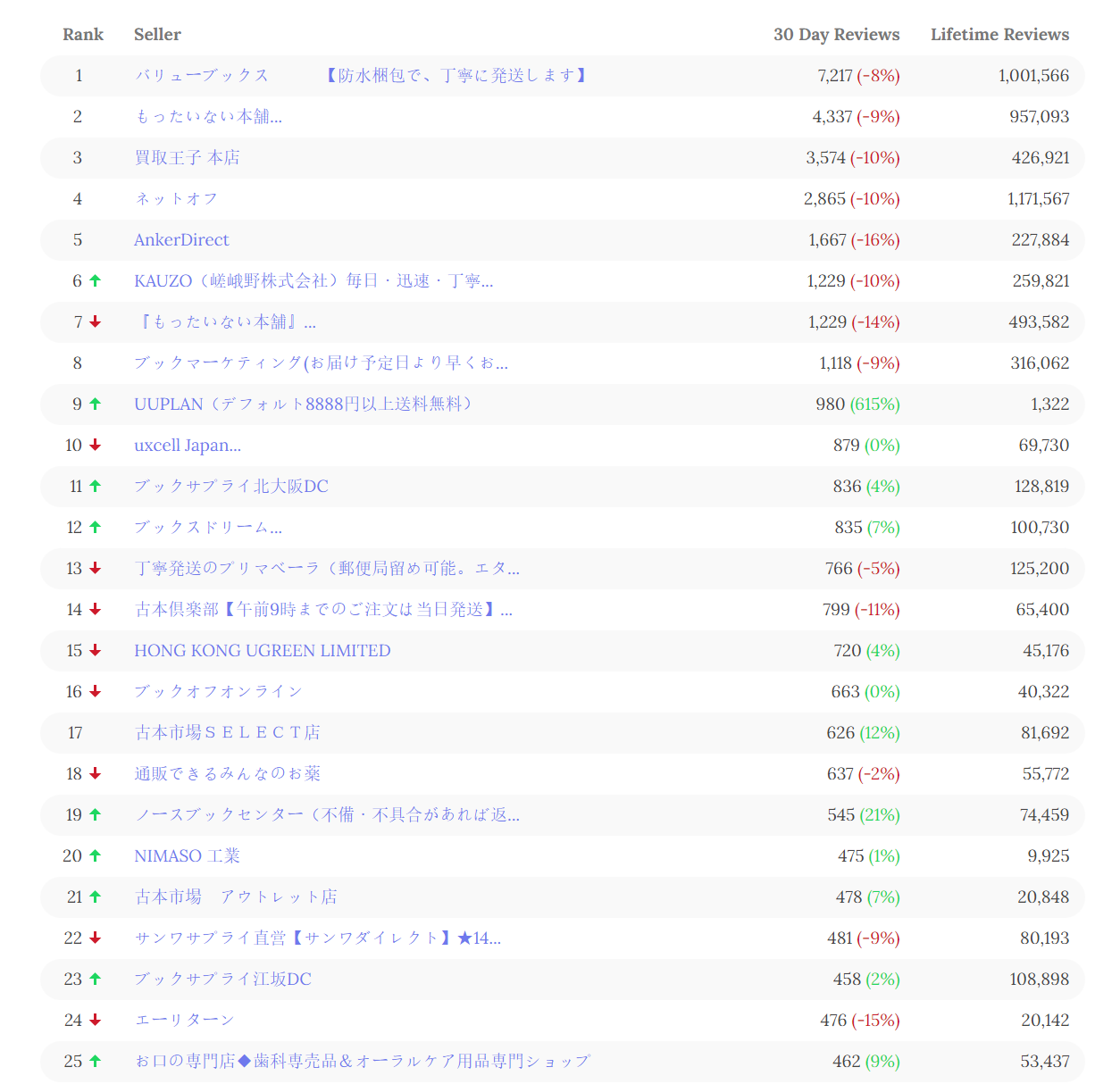The height and width of the screenshot is (1084, 1120).
Task: Sort by the 30 Day Reviews column header
Action: pos(837,34)
